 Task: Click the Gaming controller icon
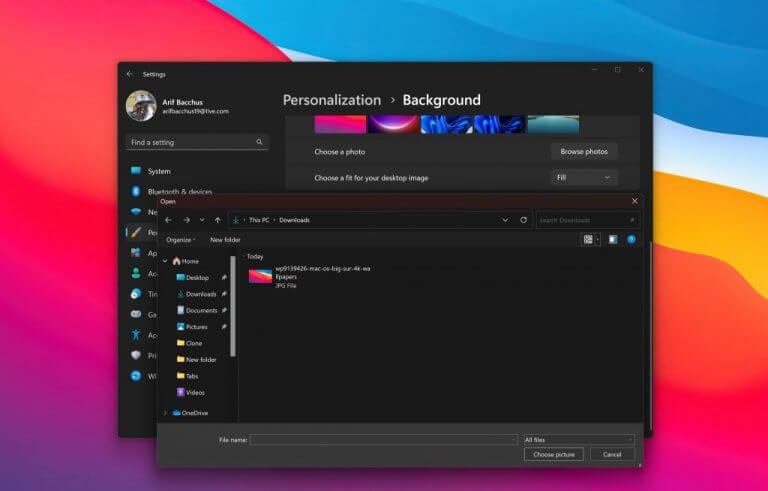(136, 314)
